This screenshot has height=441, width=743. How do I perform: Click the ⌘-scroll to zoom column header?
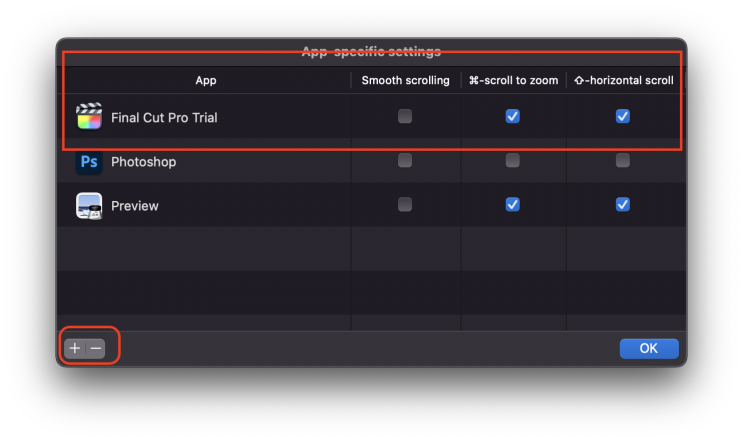point(513,80)
